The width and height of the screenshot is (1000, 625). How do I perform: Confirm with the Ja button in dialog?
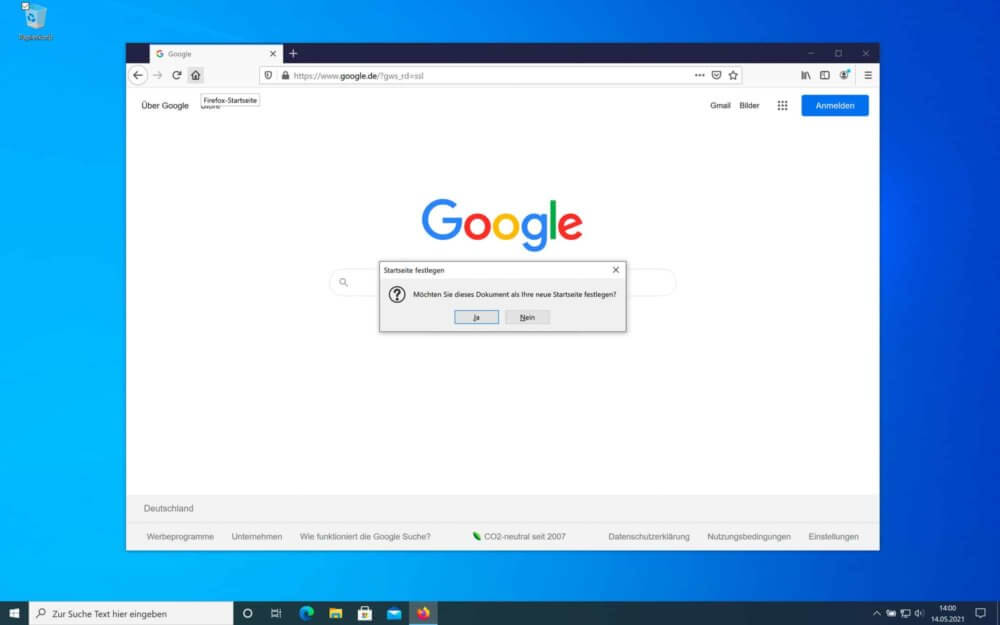click(x=476, y=317)
